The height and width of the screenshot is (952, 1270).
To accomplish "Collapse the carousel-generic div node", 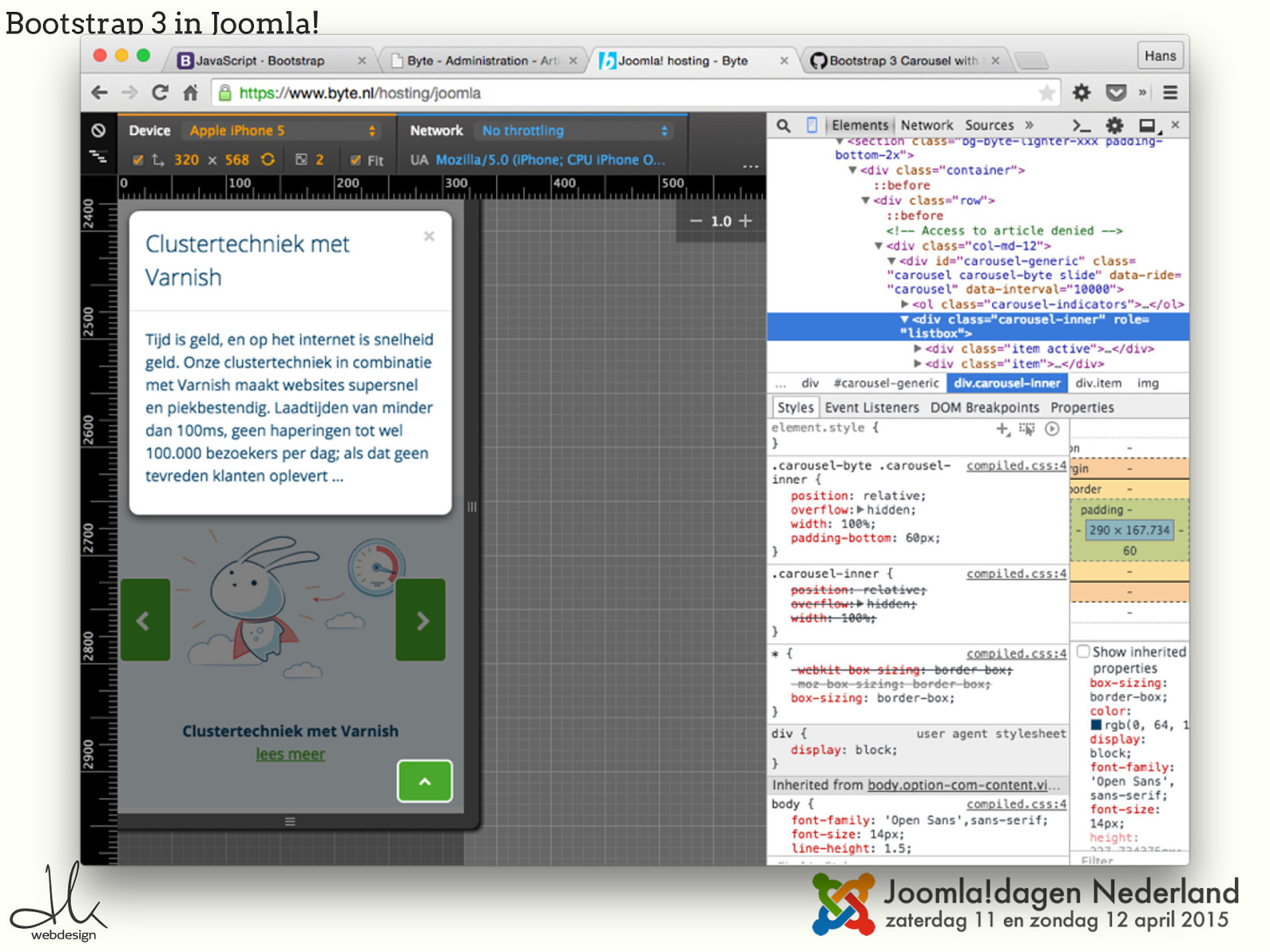I will tap(891, 261).
